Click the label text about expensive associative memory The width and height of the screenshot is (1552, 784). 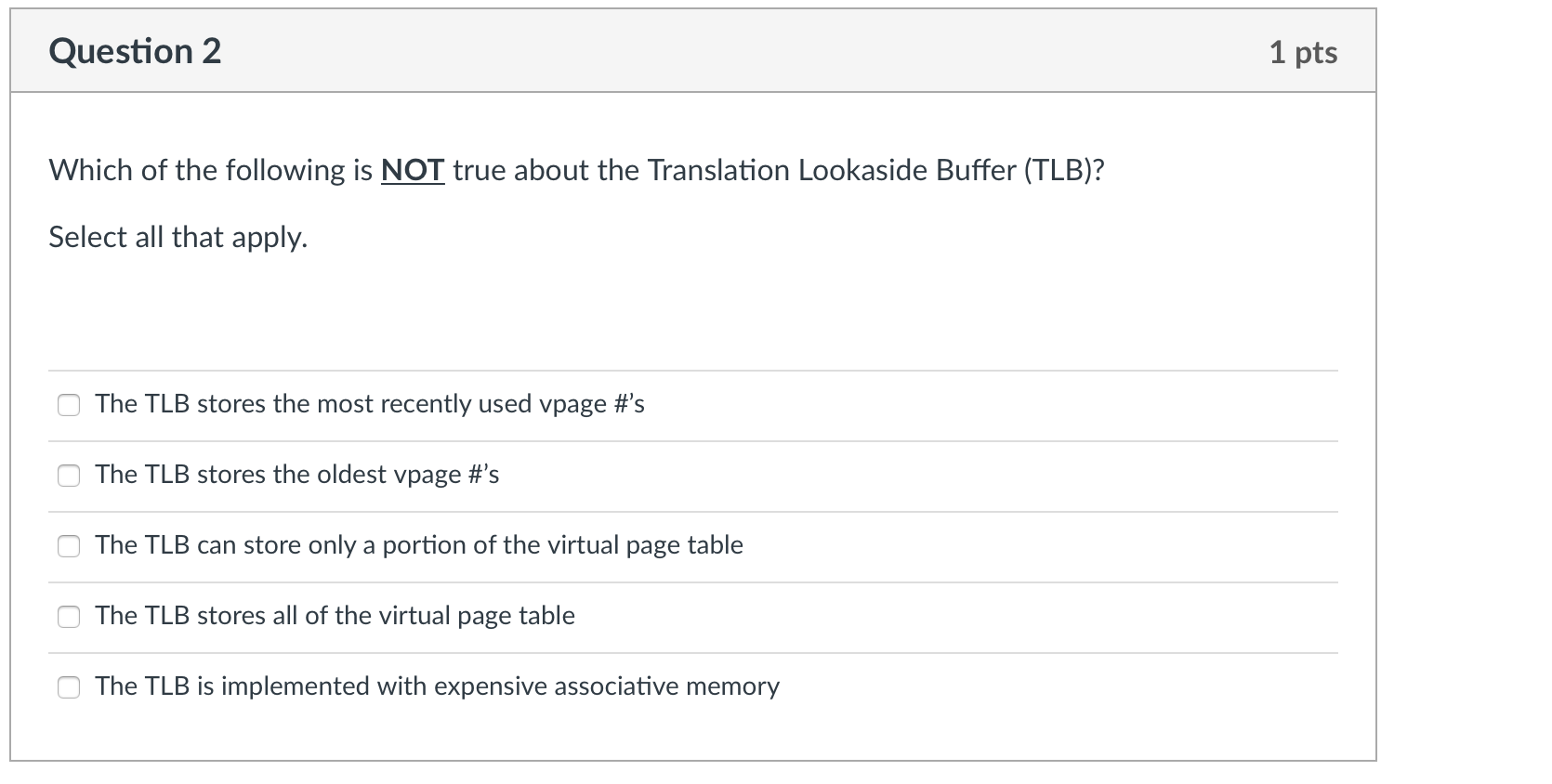pyautogui.click(x=437, y=686)
